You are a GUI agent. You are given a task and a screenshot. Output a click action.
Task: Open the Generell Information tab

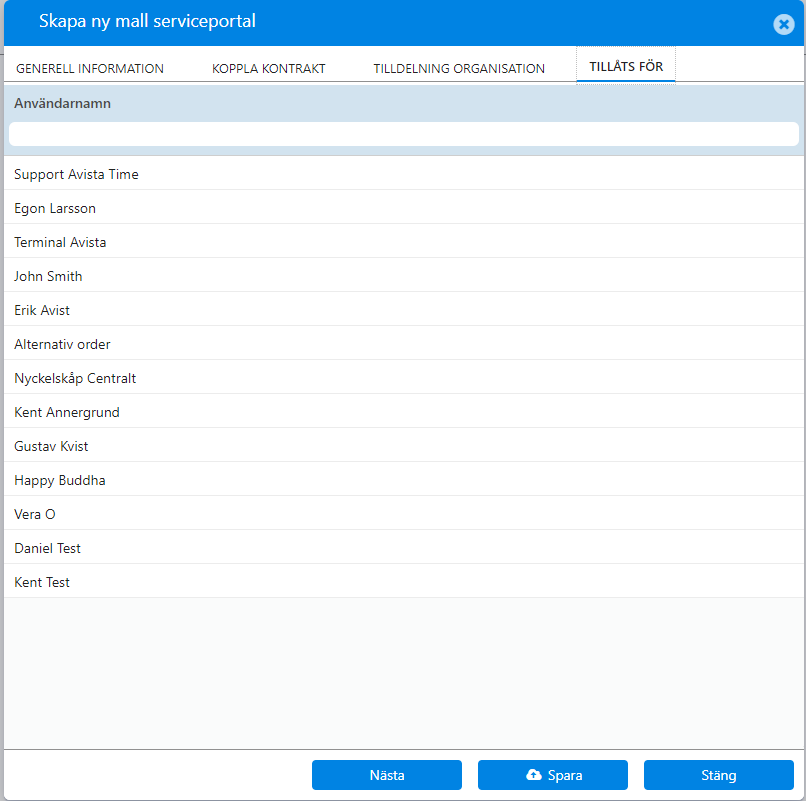pyautogui.click(x=90, y=68)
